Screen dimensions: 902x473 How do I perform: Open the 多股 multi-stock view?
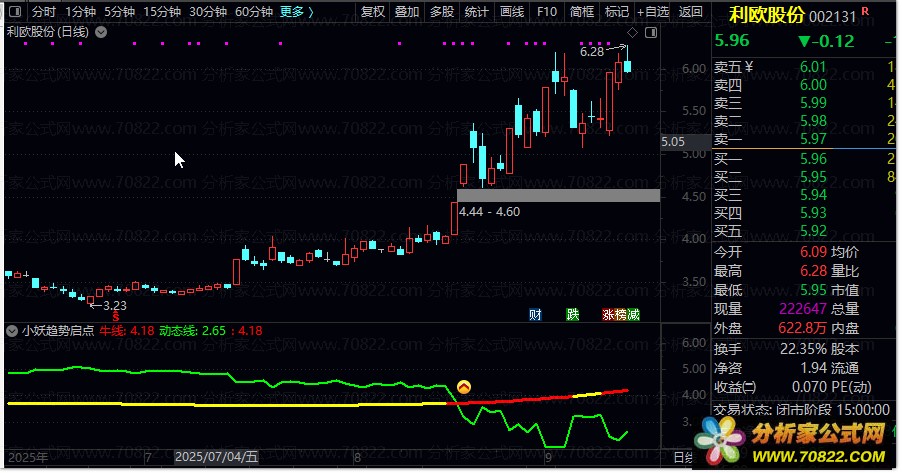click(442, 12)
